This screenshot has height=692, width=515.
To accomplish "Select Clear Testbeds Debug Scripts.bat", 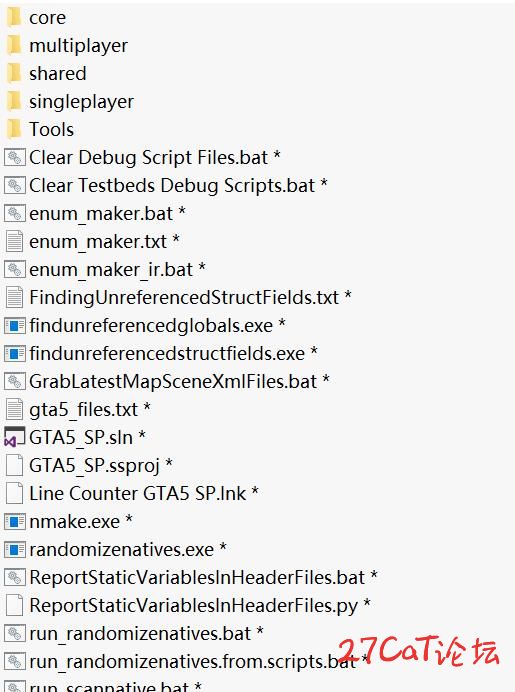I will tap(172, 185).
